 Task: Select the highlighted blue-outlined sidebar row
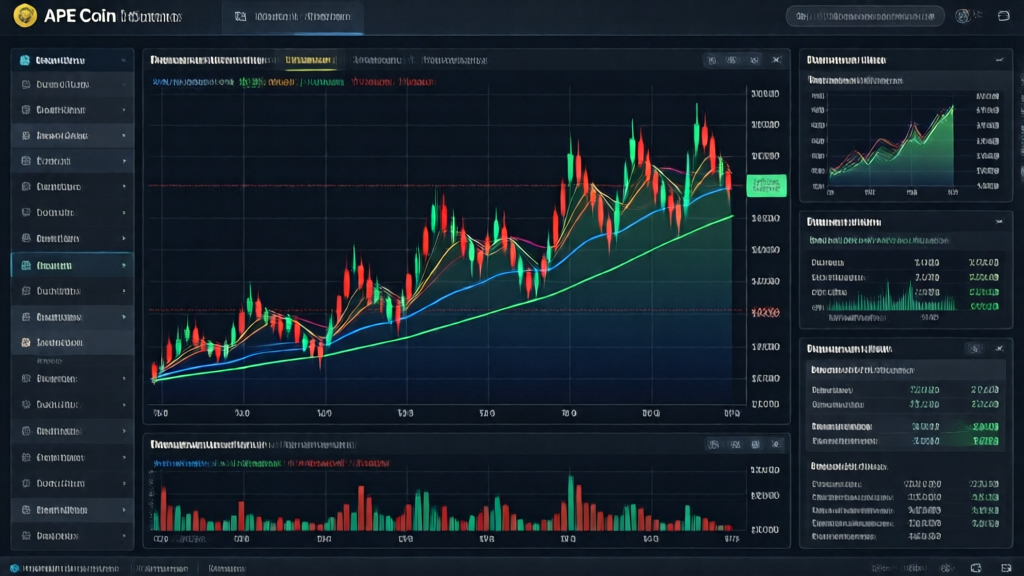[x=72, y=266]
